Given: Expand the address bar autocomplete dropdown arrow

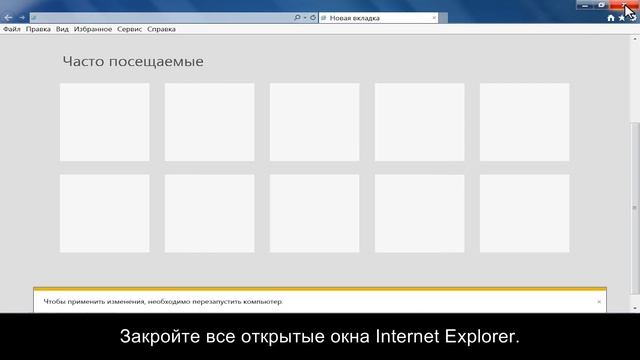Looking at the screenshot, I should tap(305, 18).
